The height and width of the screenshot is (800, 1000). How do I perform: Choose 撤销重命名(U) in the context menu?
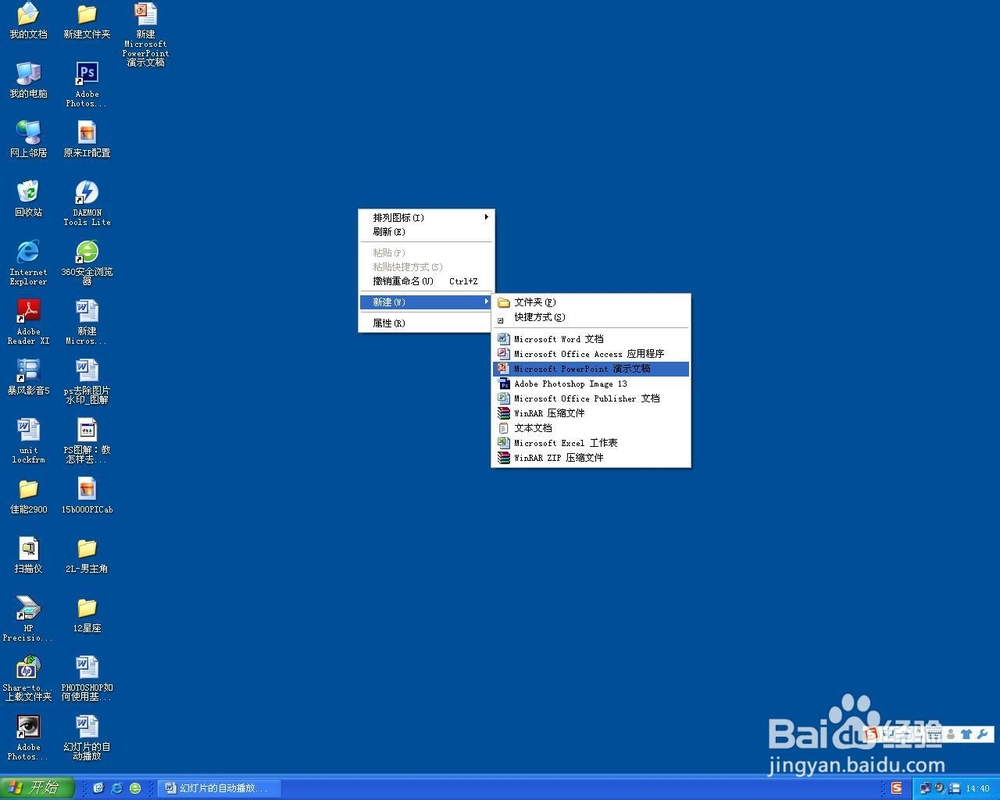tap(426, 281)
